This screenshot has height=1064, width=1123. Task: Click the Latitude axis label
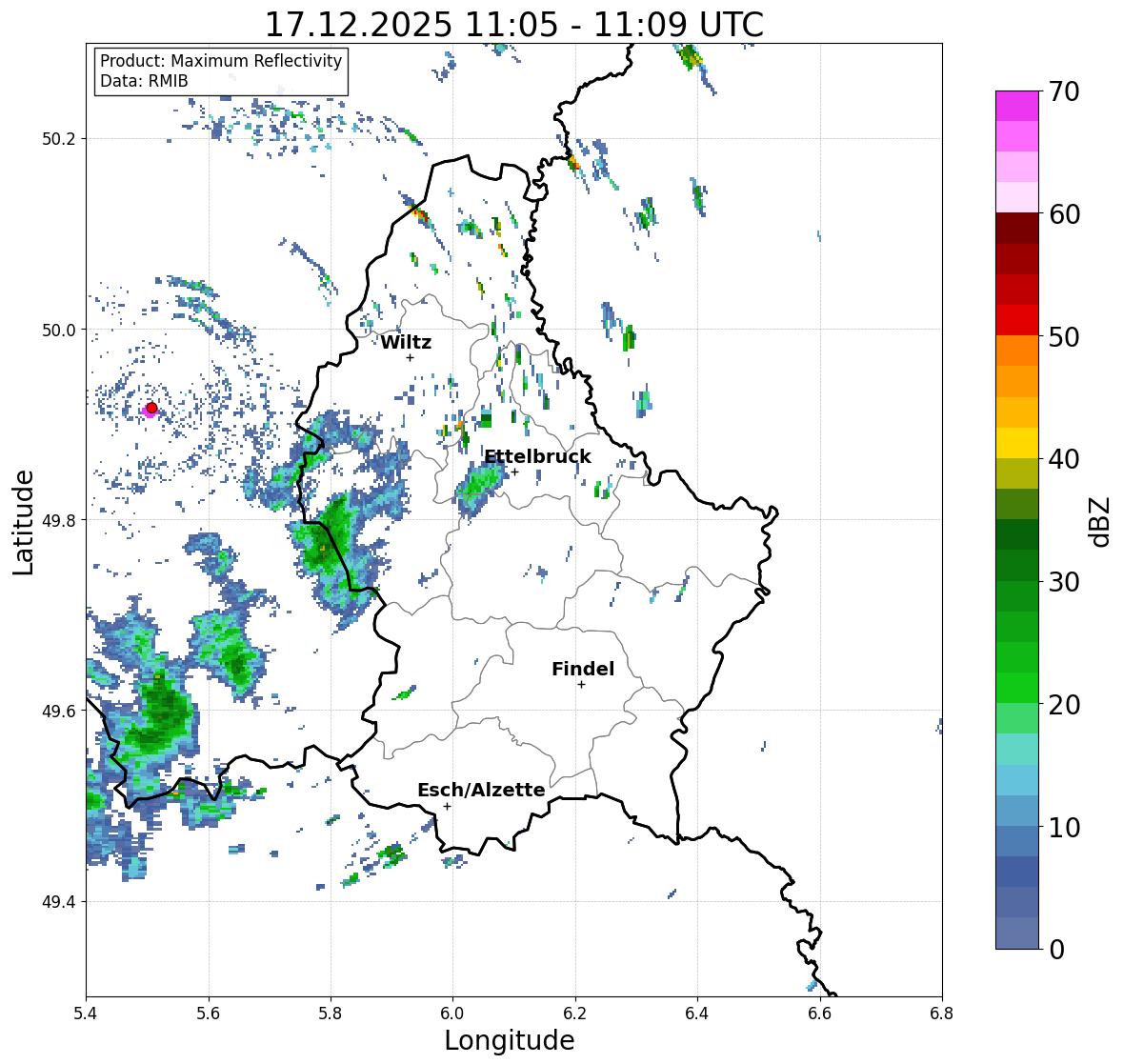click(23, 522)
